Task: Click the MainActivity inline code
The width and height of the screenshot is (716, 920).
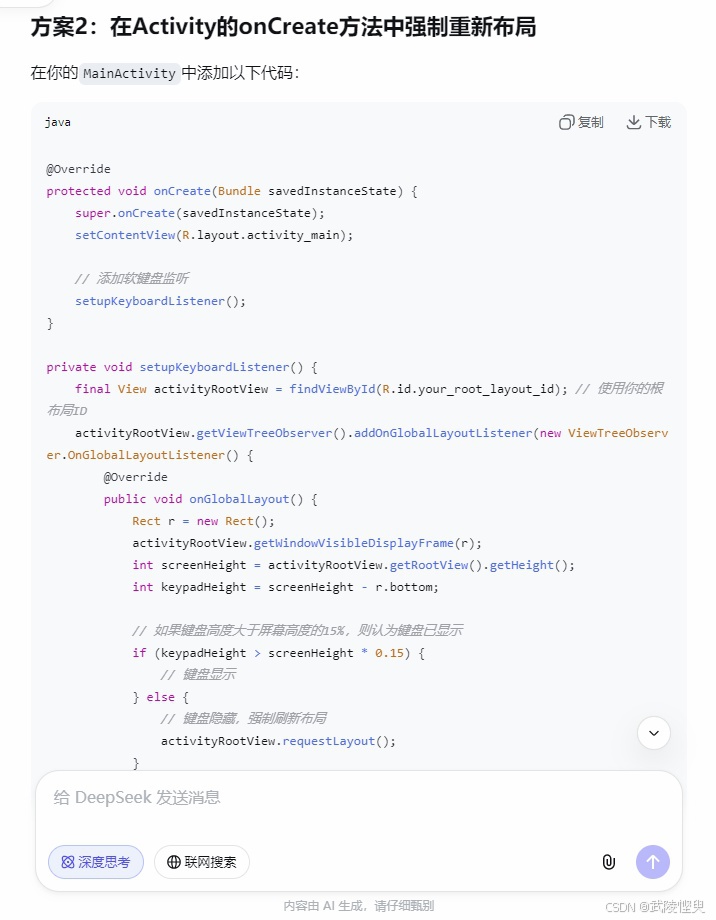Action: 129,73
